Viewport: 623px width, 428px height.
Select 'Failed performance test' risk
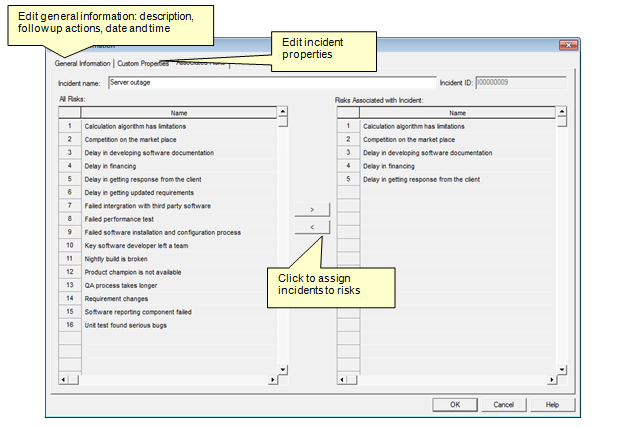point(179,219)
